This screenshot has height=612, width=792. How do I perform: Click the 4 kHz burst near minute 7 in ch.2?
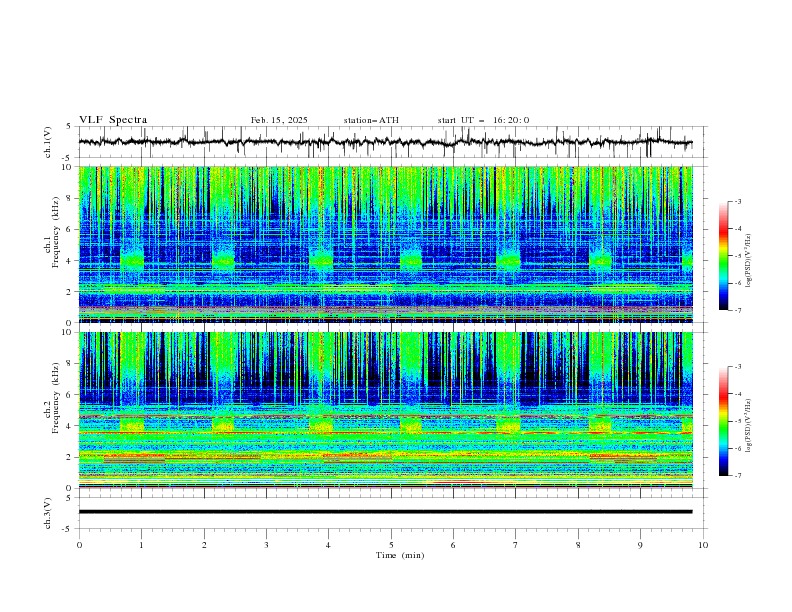[x=508, y=425]
